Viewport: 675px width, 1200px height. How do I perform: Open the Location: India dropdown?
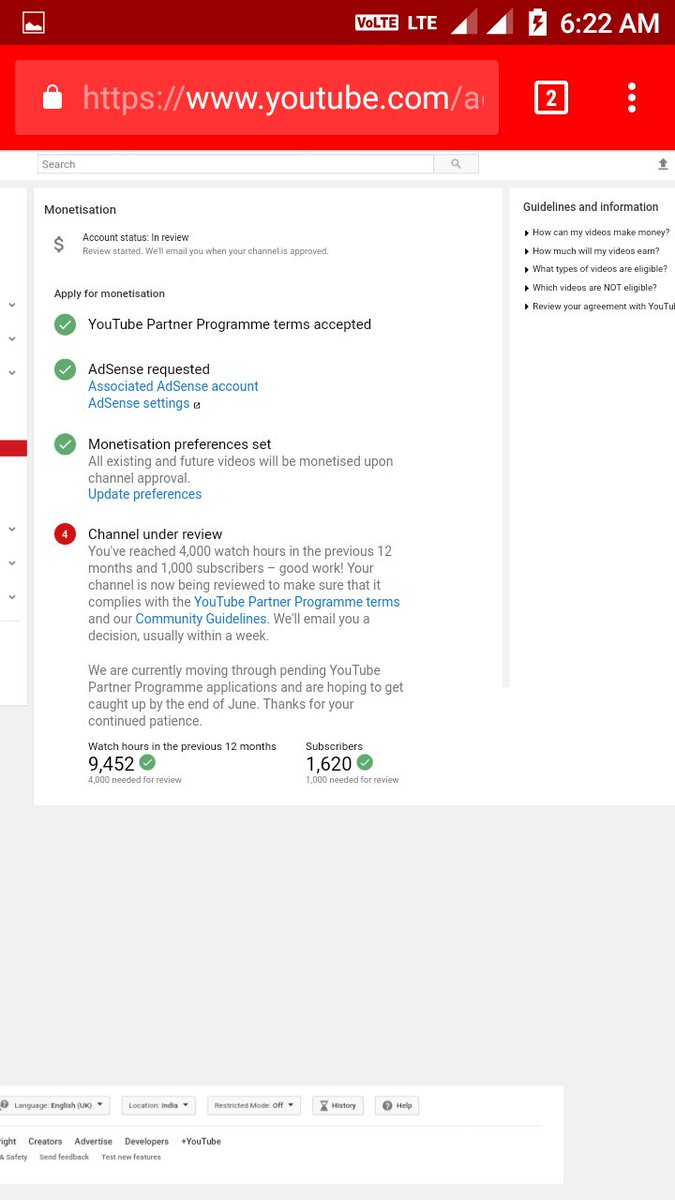[159, 1105]
